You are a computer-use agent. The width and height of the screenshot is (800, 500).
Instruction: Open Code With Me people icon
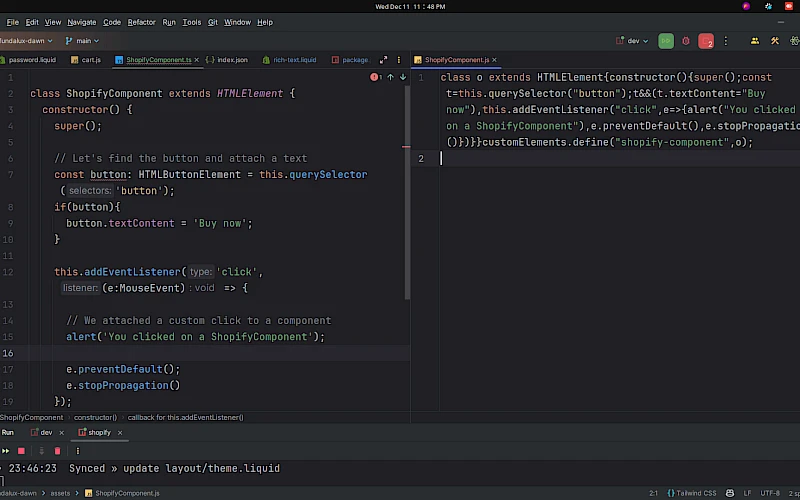tap(755, 41)
